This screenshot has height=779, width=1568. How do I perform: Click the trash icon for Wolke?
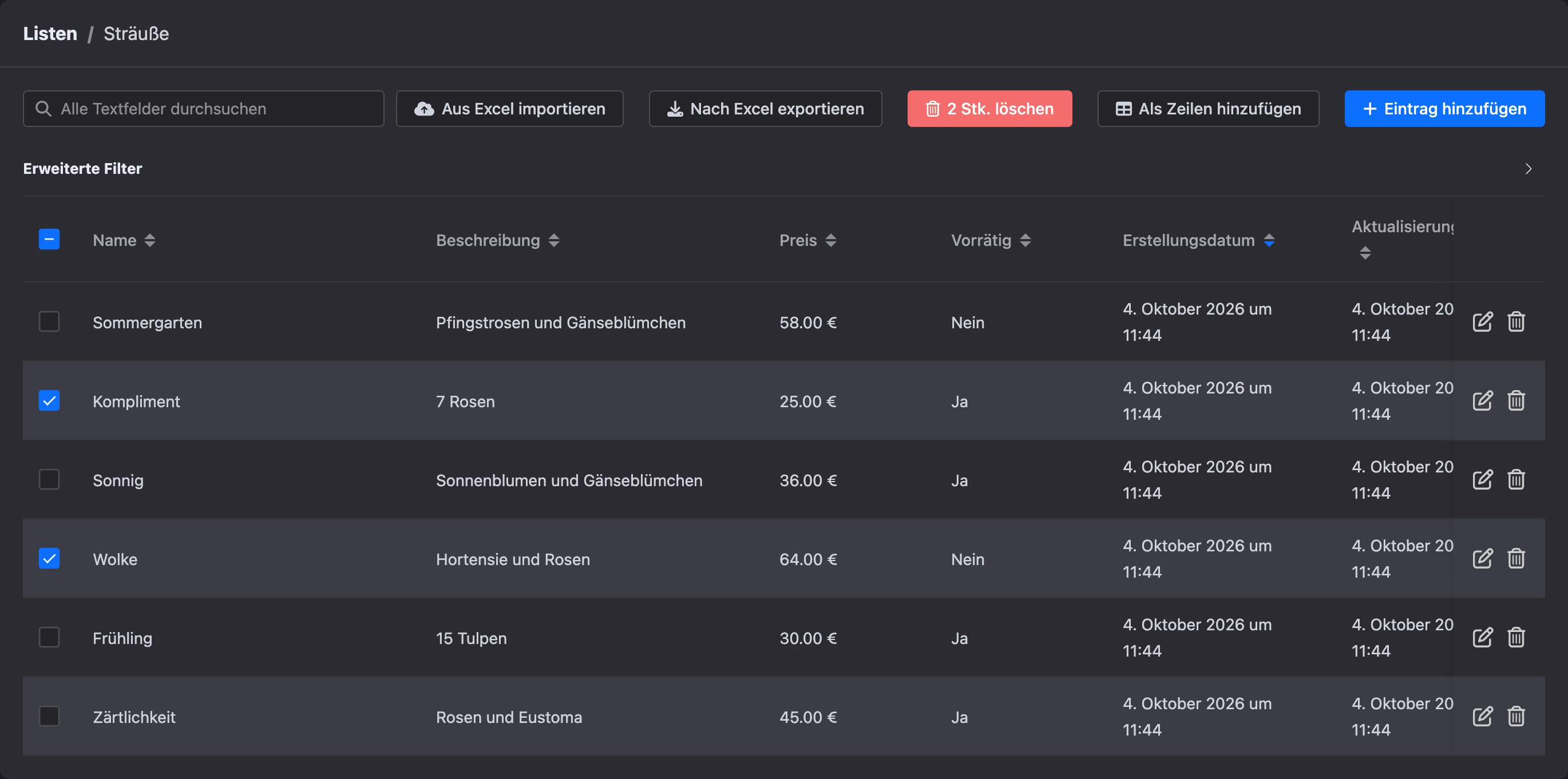(x=1516, y=558)
